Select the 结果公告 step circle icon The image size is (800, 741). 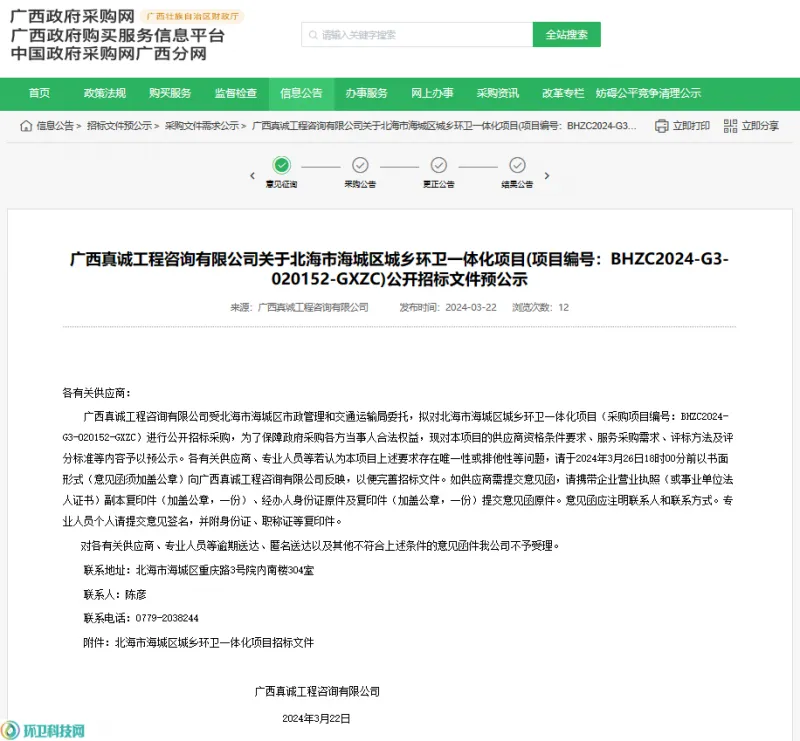pos(517,165)
